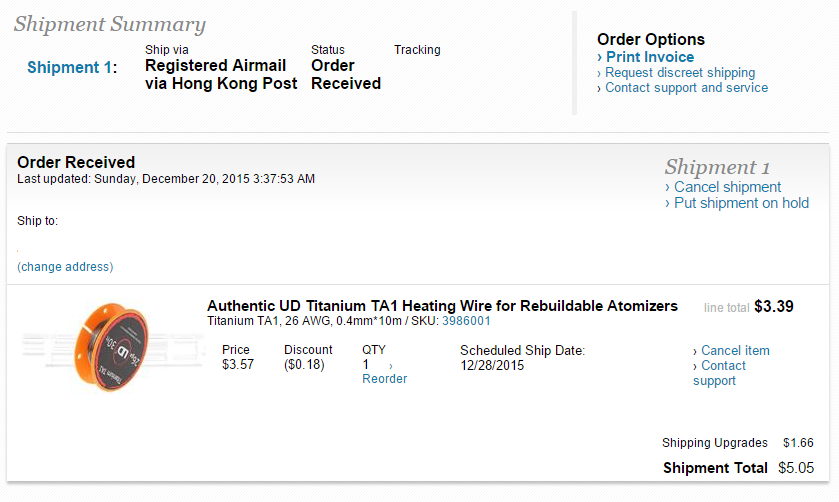Click the arrow icon before Cancel item
The image size is (839, 502).
[695, 352]
